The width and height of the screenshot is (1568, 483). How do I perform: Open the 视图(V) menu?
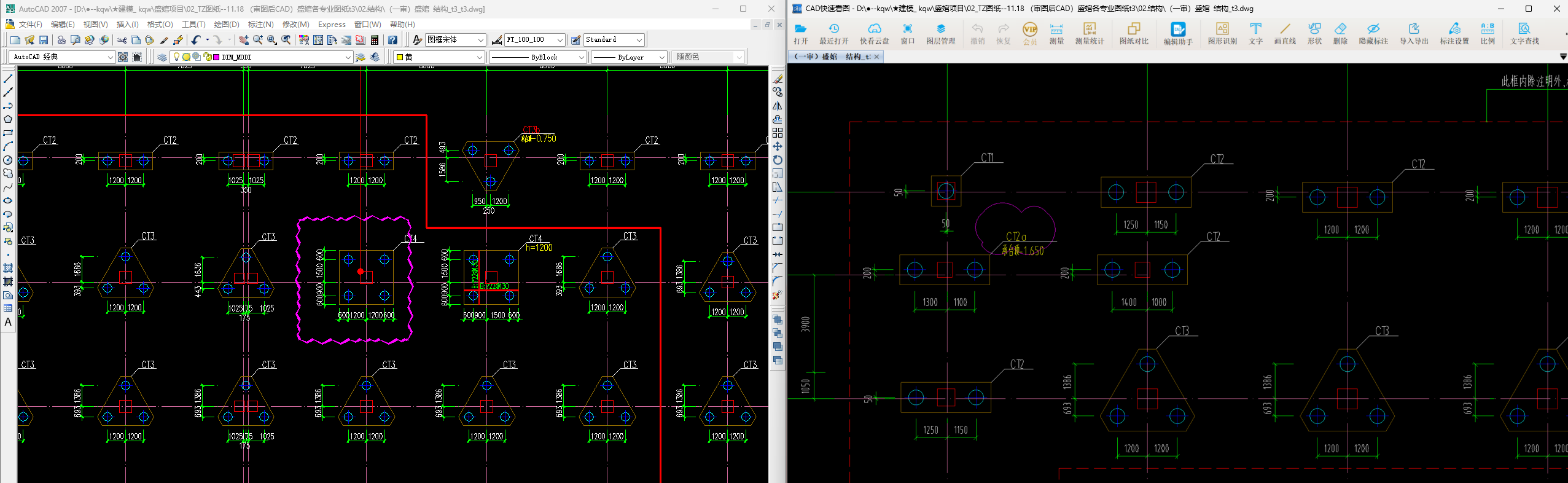pos(95,25)
